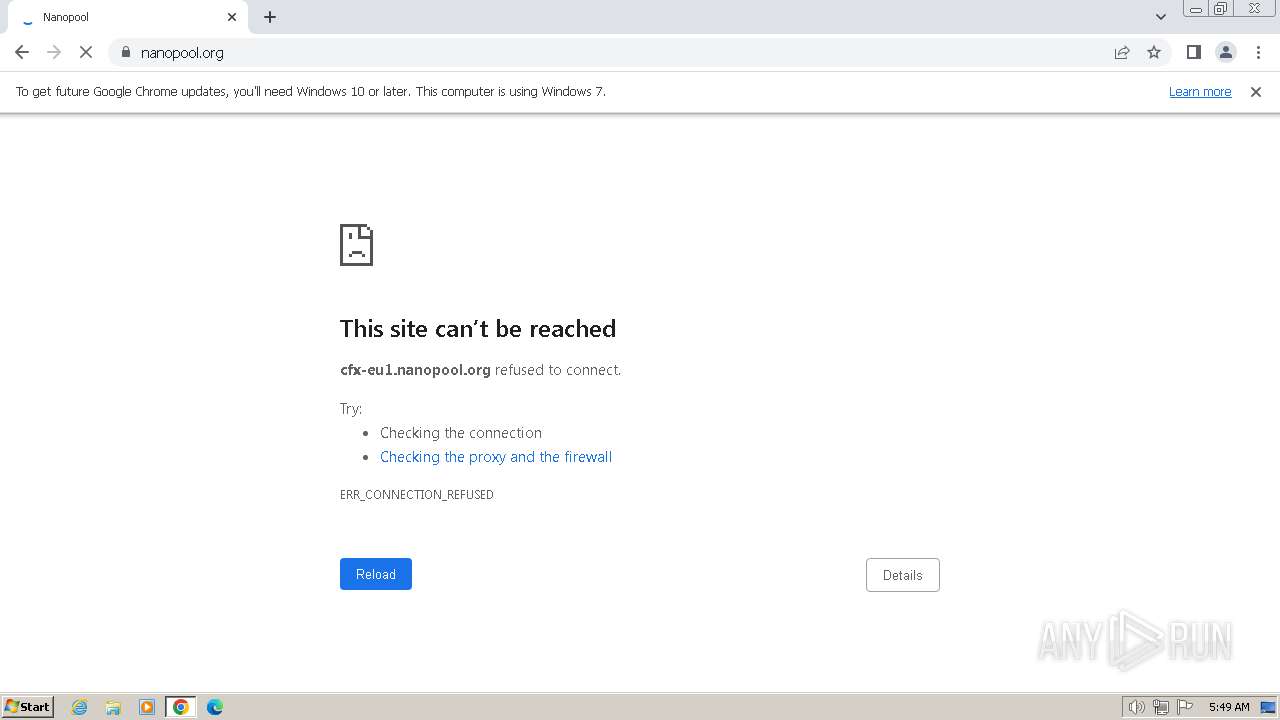
Task: Open Windows Media Player from taskbar
Action: tap(147, 707)
